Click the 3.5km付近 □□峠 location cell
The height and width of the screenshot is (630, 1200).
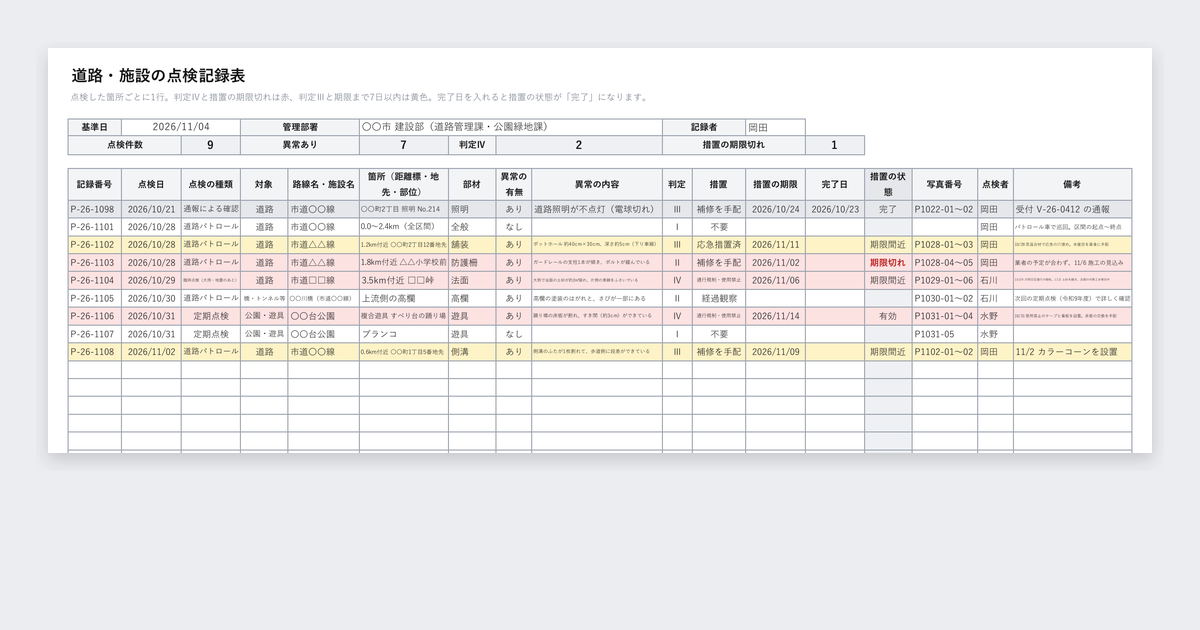[x=403, y=281]
